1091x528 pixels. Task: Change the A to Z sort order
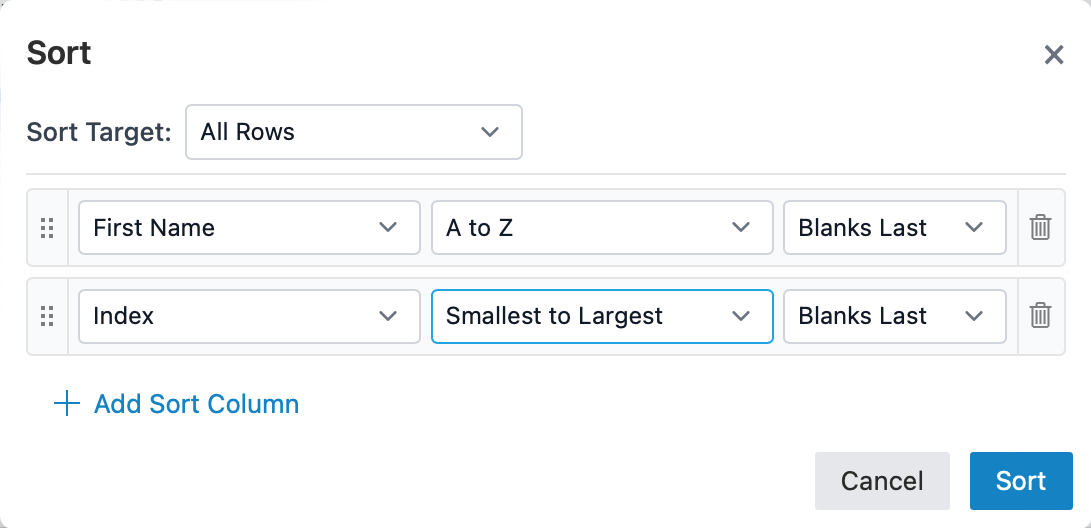(x=601, y=228)
